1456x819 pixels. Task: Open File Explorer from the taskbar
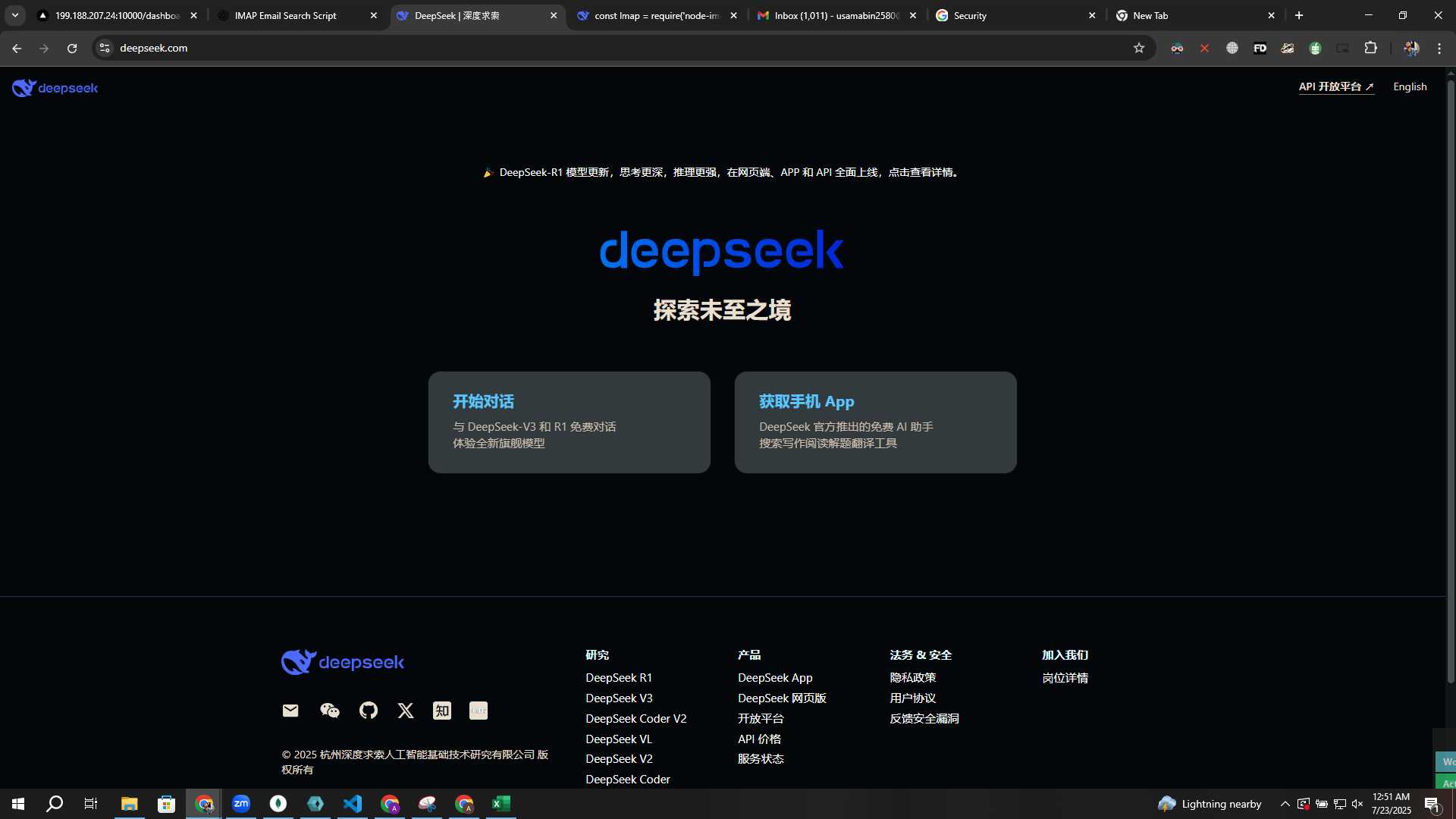tap(130, 804)
